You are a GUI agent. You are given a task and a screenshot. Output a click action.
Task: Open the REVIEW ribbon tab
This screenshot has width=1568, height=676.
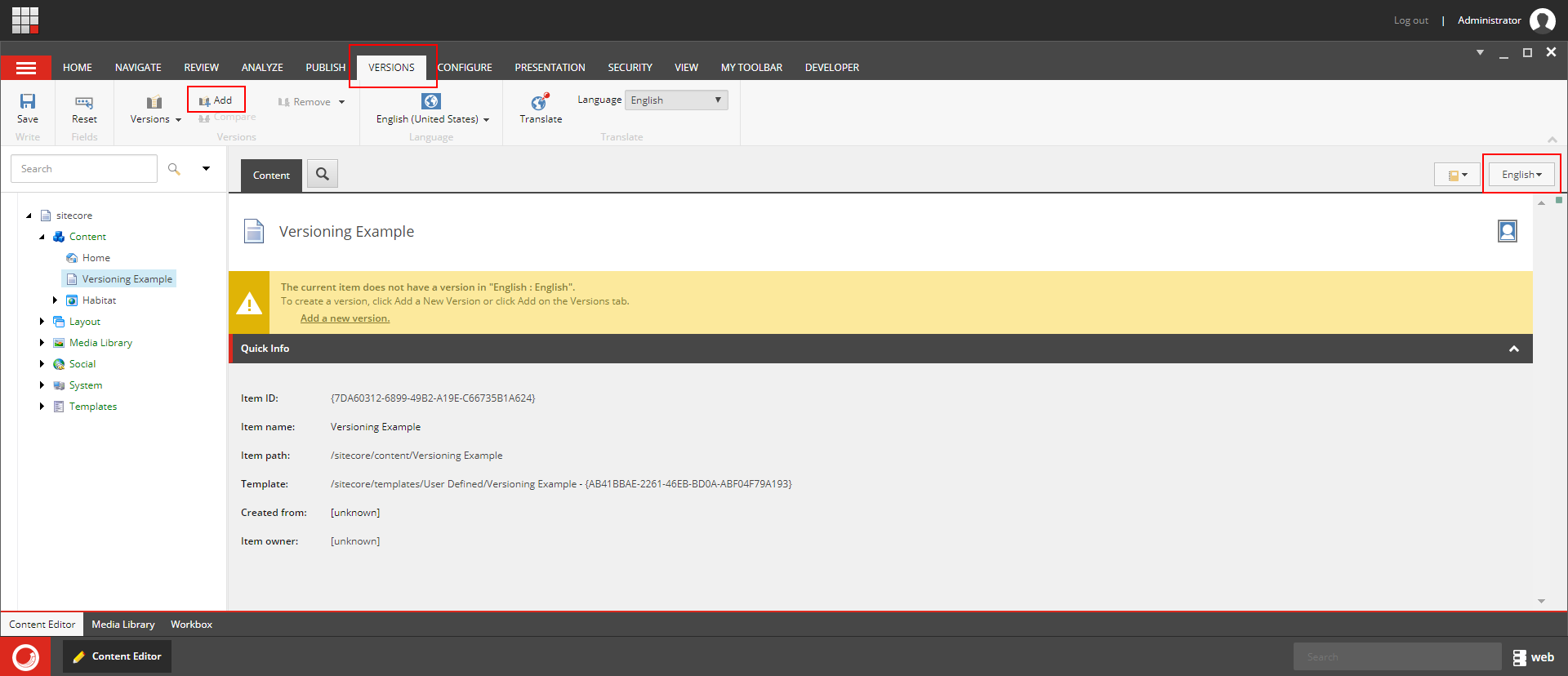coord(202,68)
